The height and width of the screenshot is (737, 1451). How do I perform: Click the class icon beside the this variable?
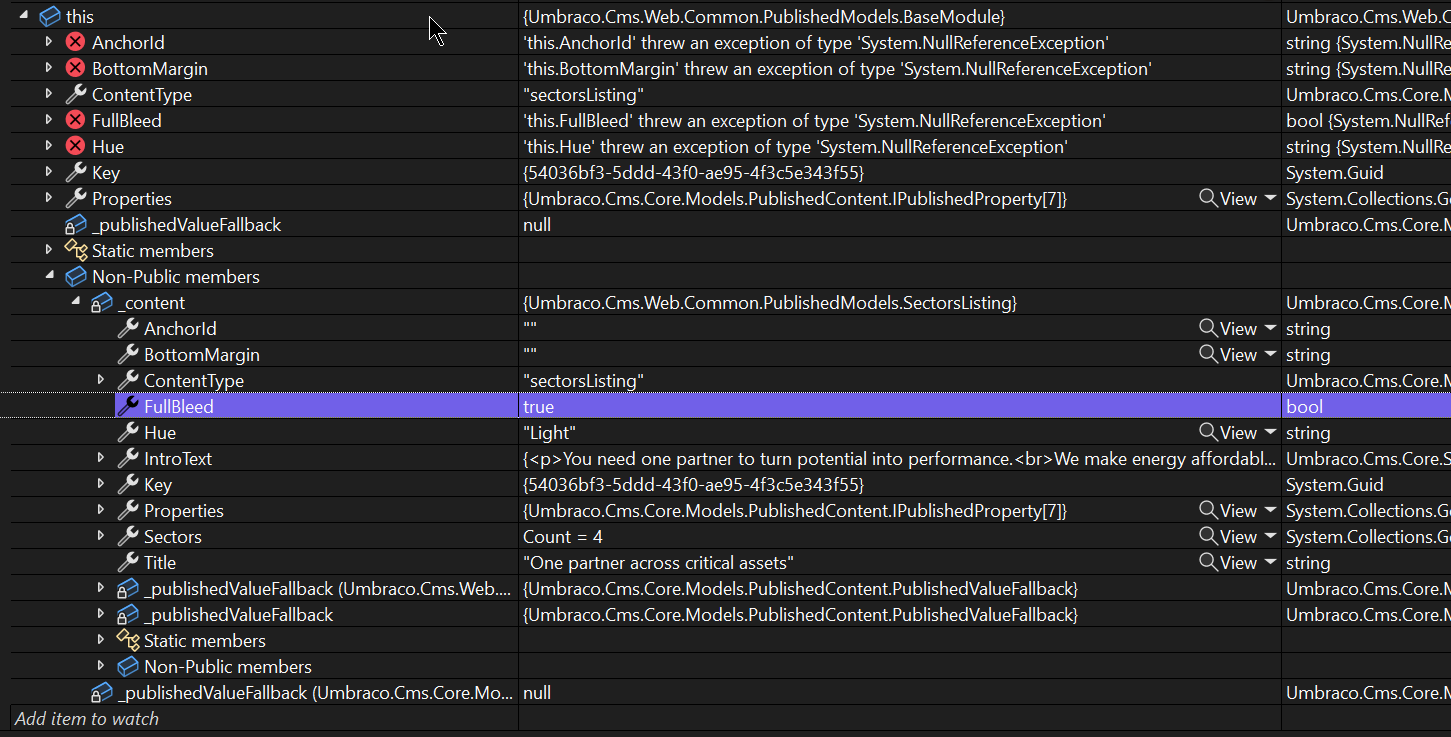[x=49, y=16]
